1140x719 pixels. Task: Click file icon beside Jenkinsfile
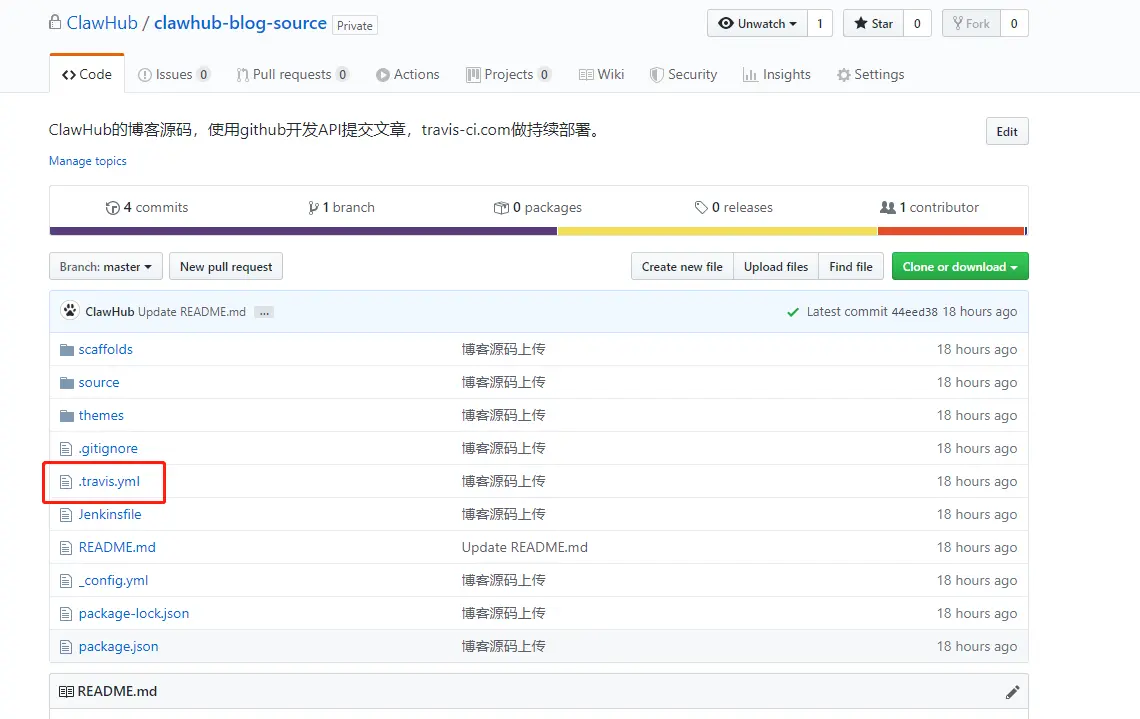[66, 515]
